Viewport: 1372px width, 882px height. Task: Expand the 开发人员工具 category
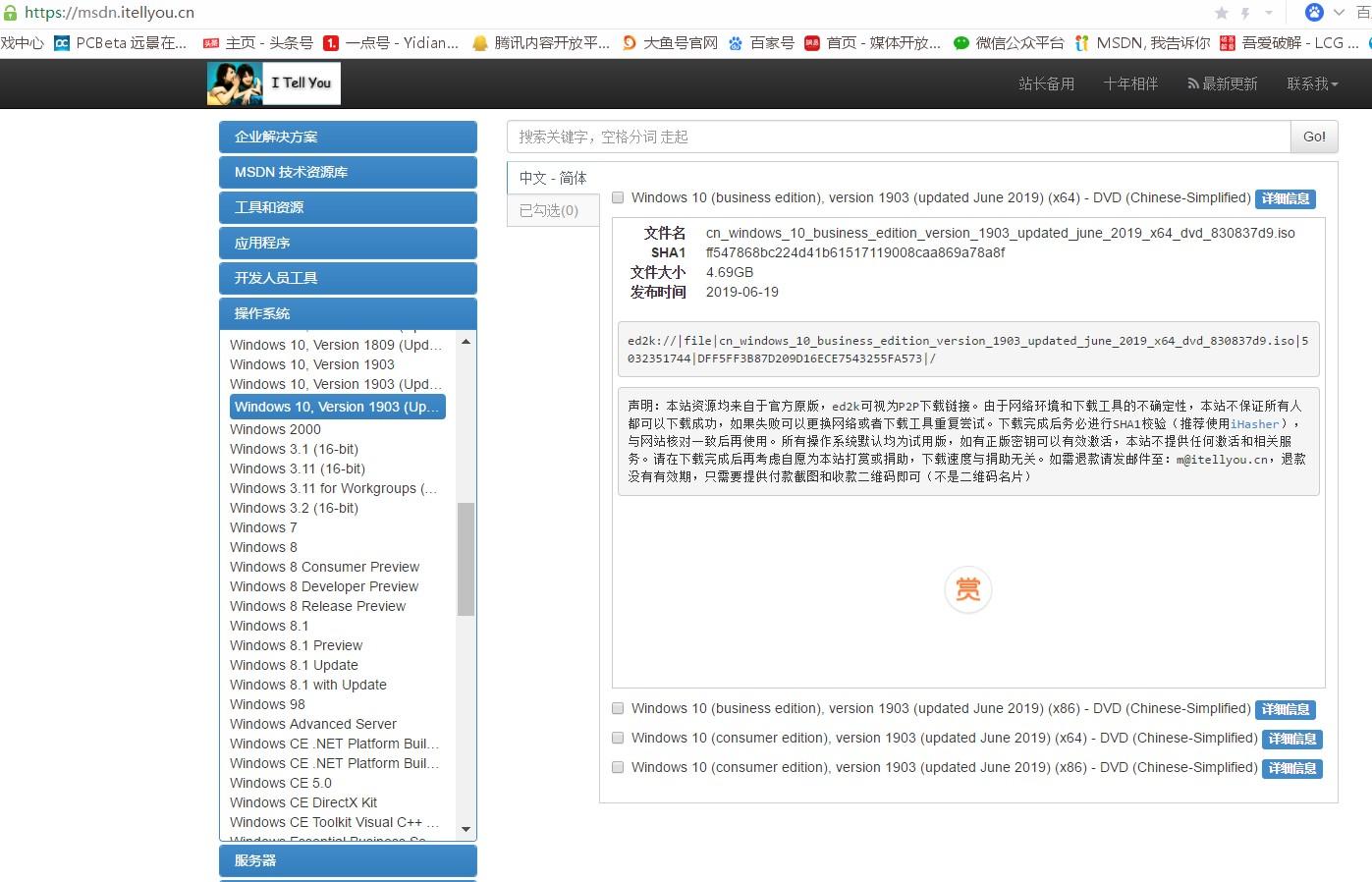[x=348, y=278]
